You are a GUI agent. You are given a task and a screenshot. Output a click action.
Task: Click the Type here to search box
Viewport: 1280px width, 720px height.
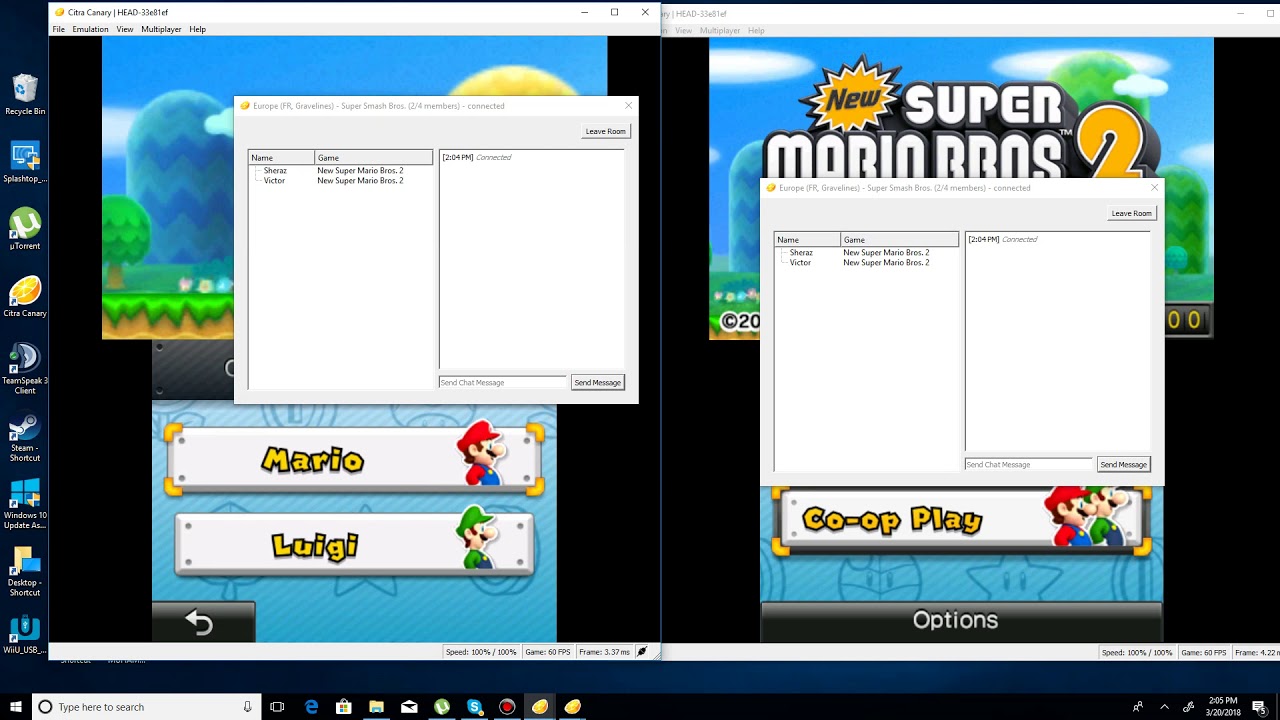[x=145, y=707]
